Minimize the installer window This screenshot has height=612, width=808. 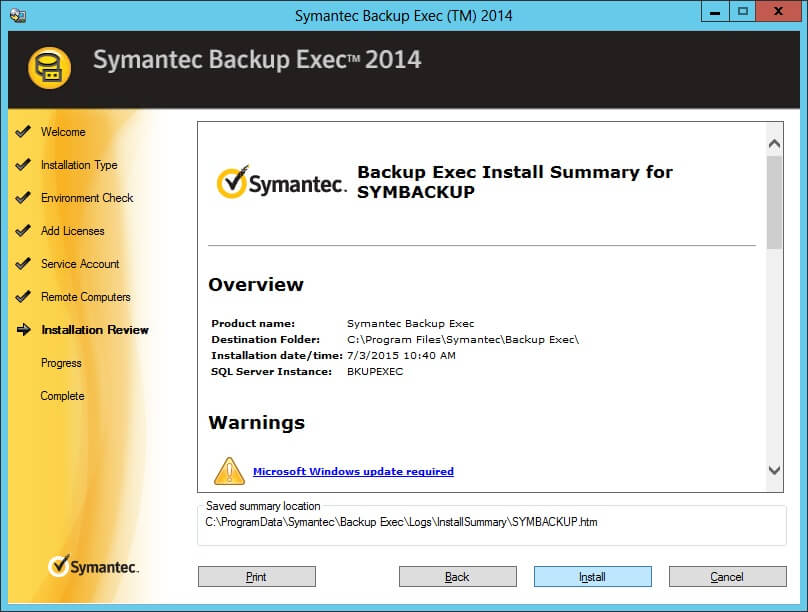coord(715,11)
